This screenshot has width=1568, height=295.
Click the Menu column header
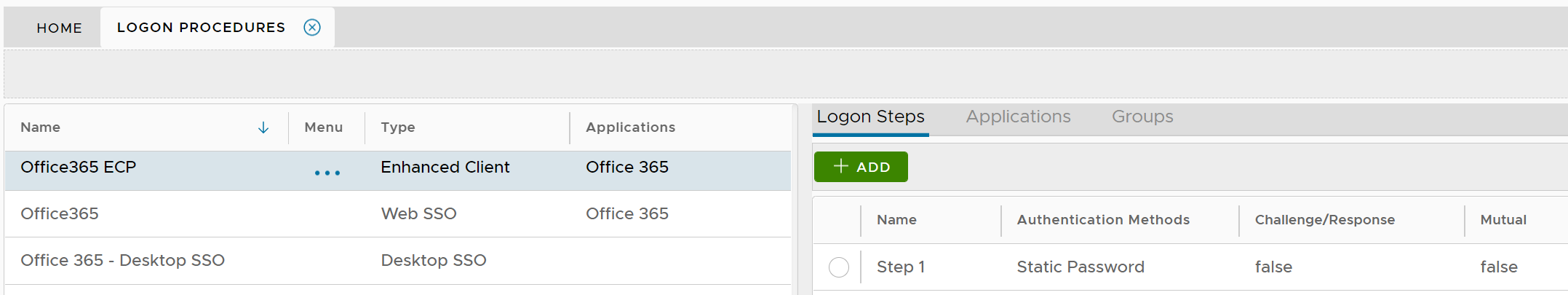pyautogui.click(x=323, y=127)
